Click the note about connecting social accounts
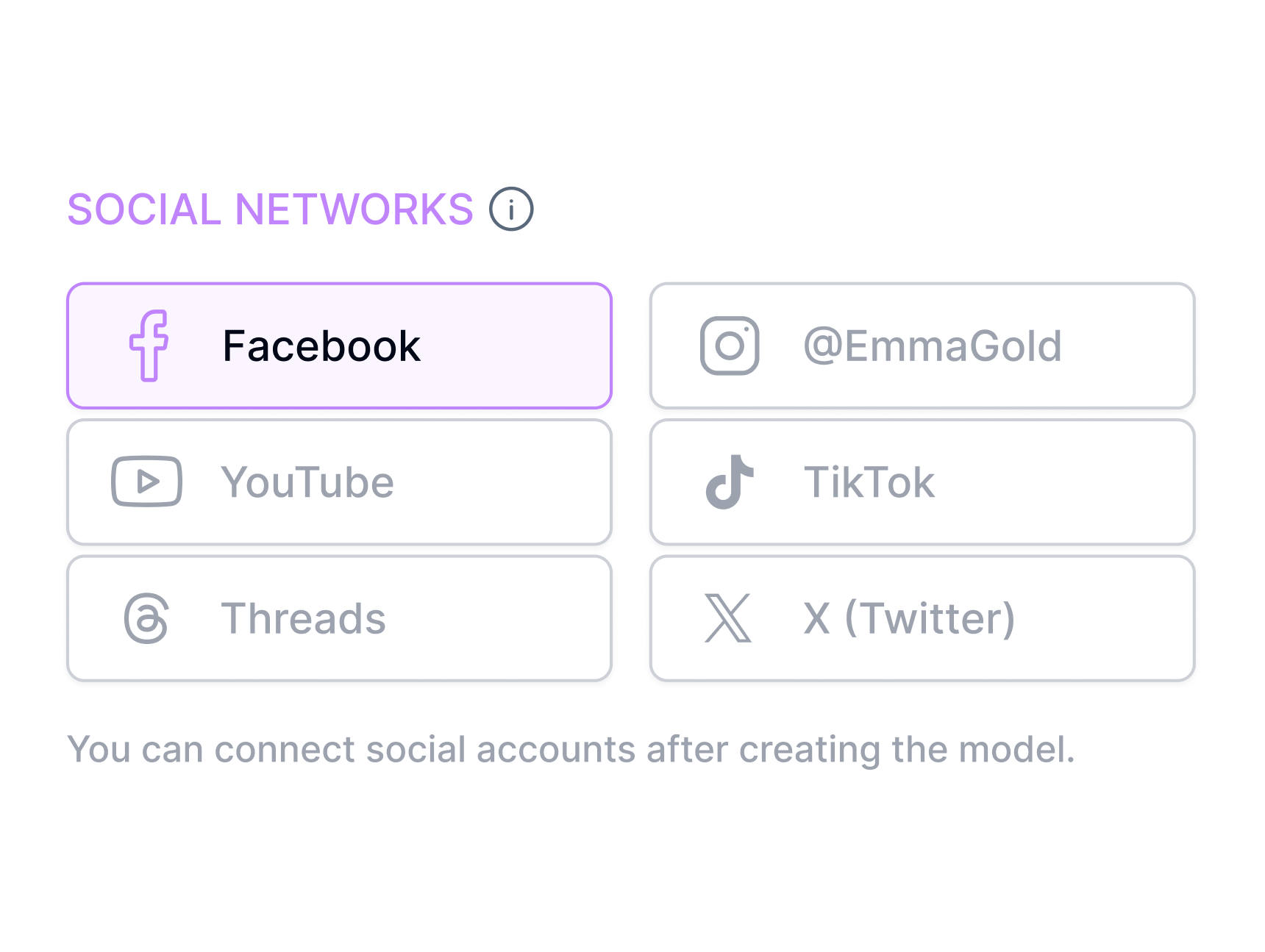This screenshot has width=1265, height=952. (572, 749)
